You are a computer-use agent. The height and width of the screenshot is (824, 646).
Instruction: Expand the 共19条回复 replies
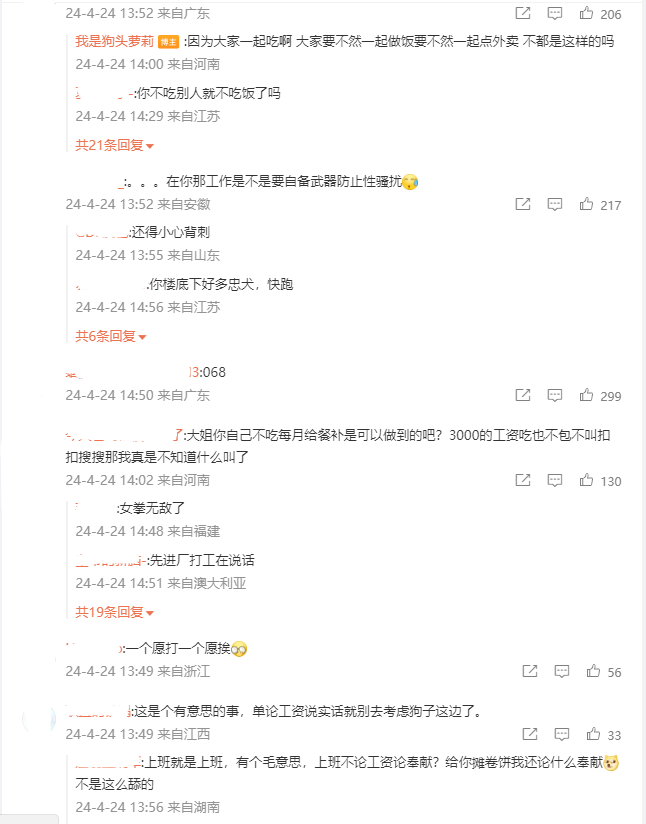(x=115, y=612)
